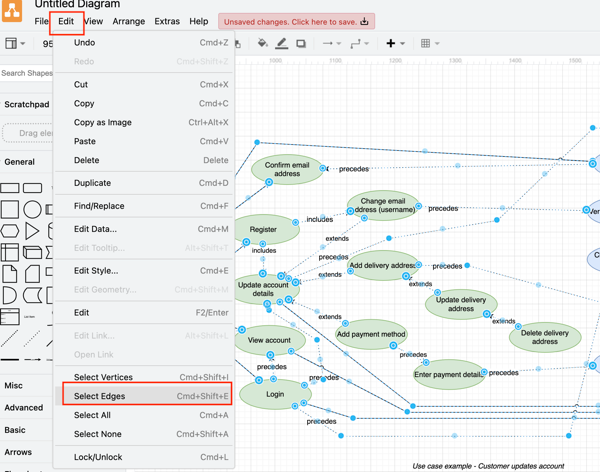The width and height of the screenshot is (600, 472).
Task: Choose Edit Style... menu entry
Action: point(144,271)
